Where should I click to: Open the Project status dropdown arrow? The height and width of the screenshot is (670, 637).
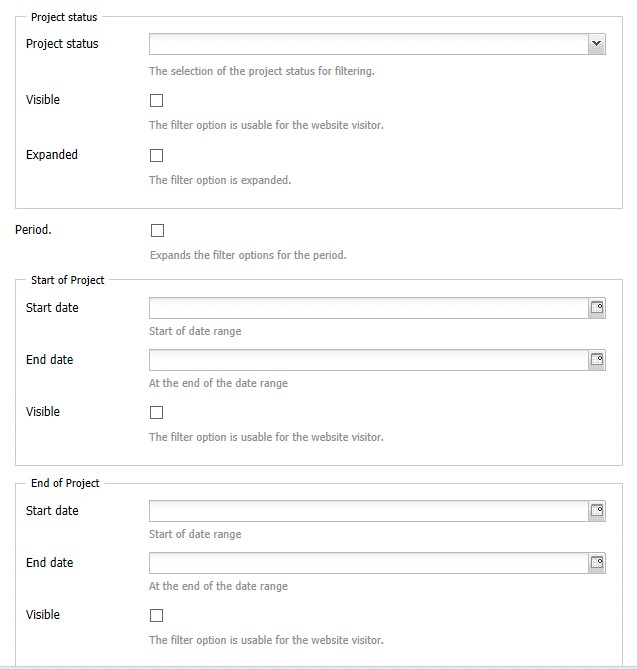[596, 44]
